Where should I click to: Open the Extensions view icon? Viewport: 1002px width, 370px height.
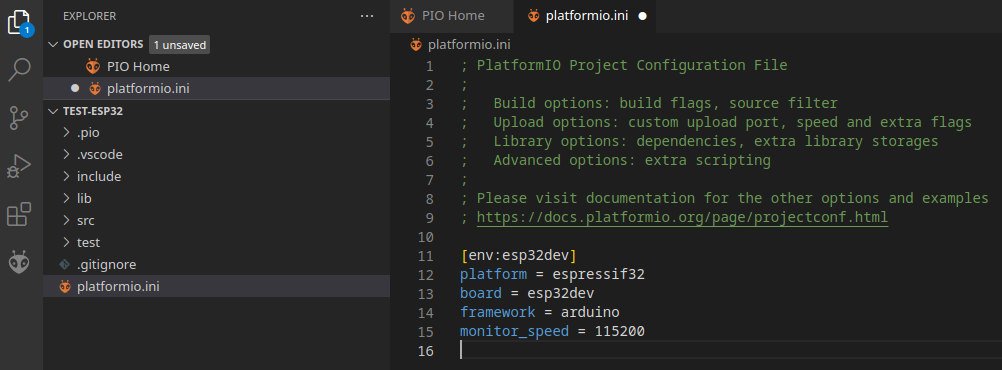point(19,214)
